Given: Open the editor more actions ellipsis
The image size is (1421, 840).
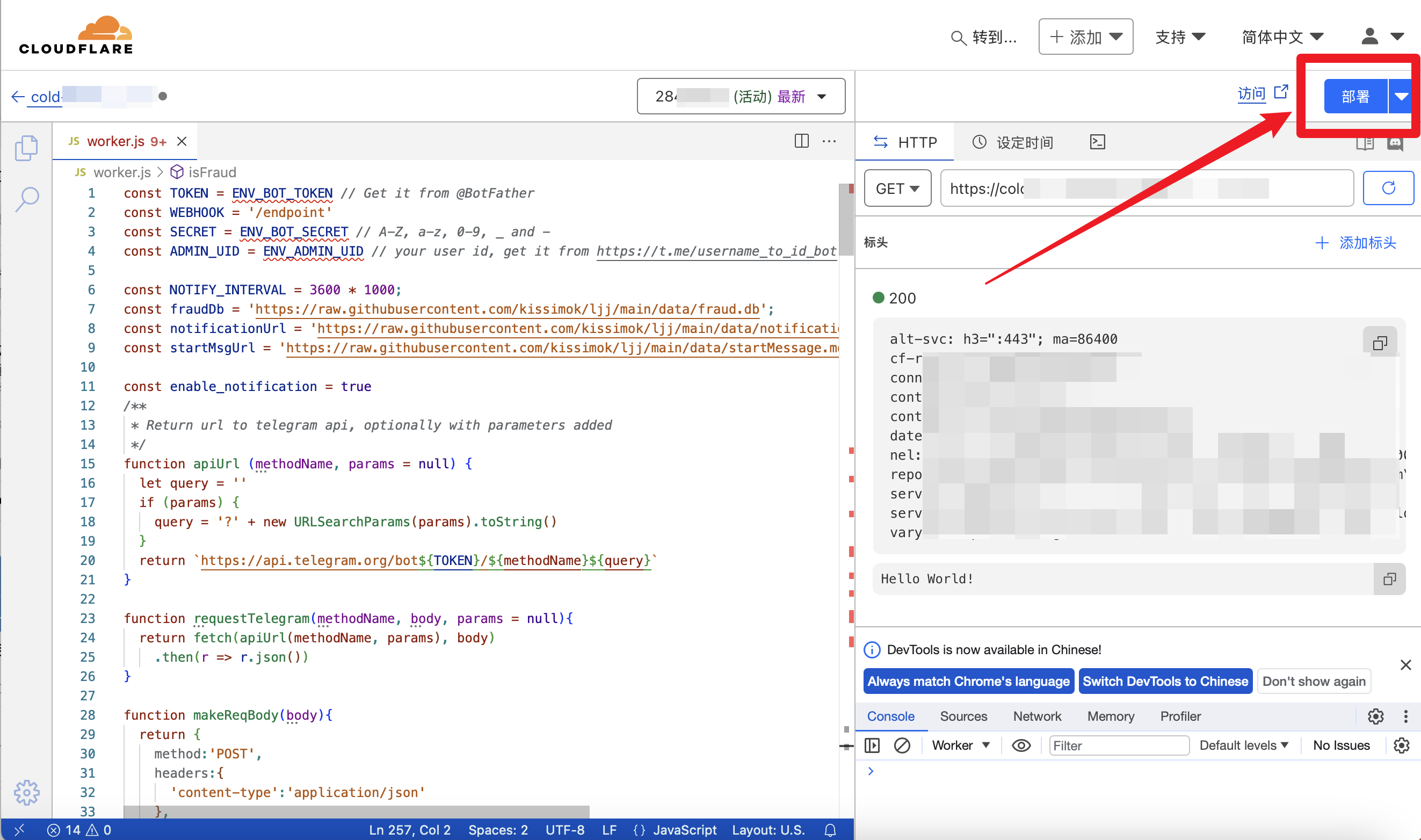Looking at the screenshot, I should [x=829, y=141].
